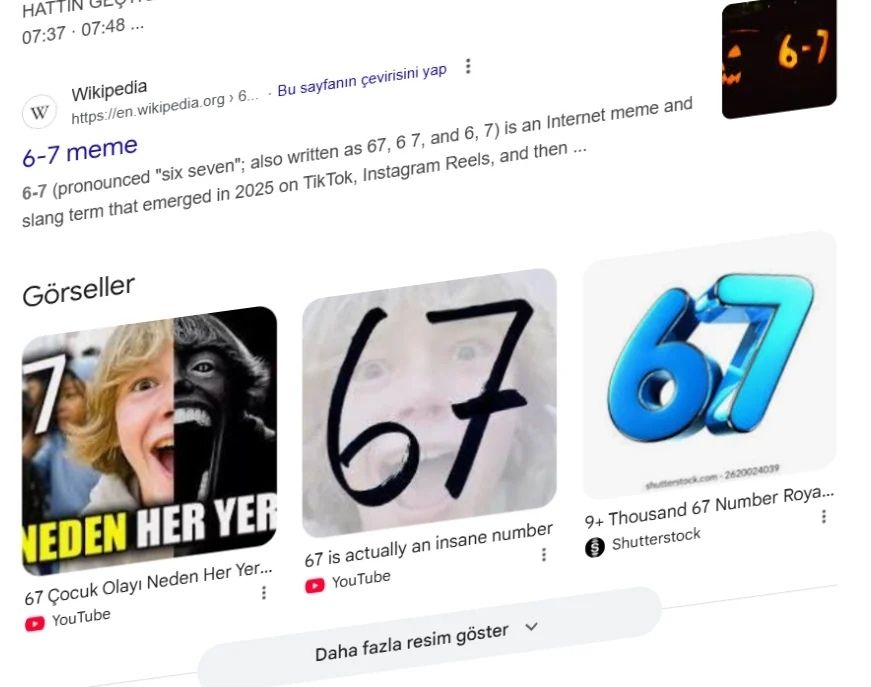Open options for insane number image
This screenshot has height=687, width=871.
(x=544, y=554)
